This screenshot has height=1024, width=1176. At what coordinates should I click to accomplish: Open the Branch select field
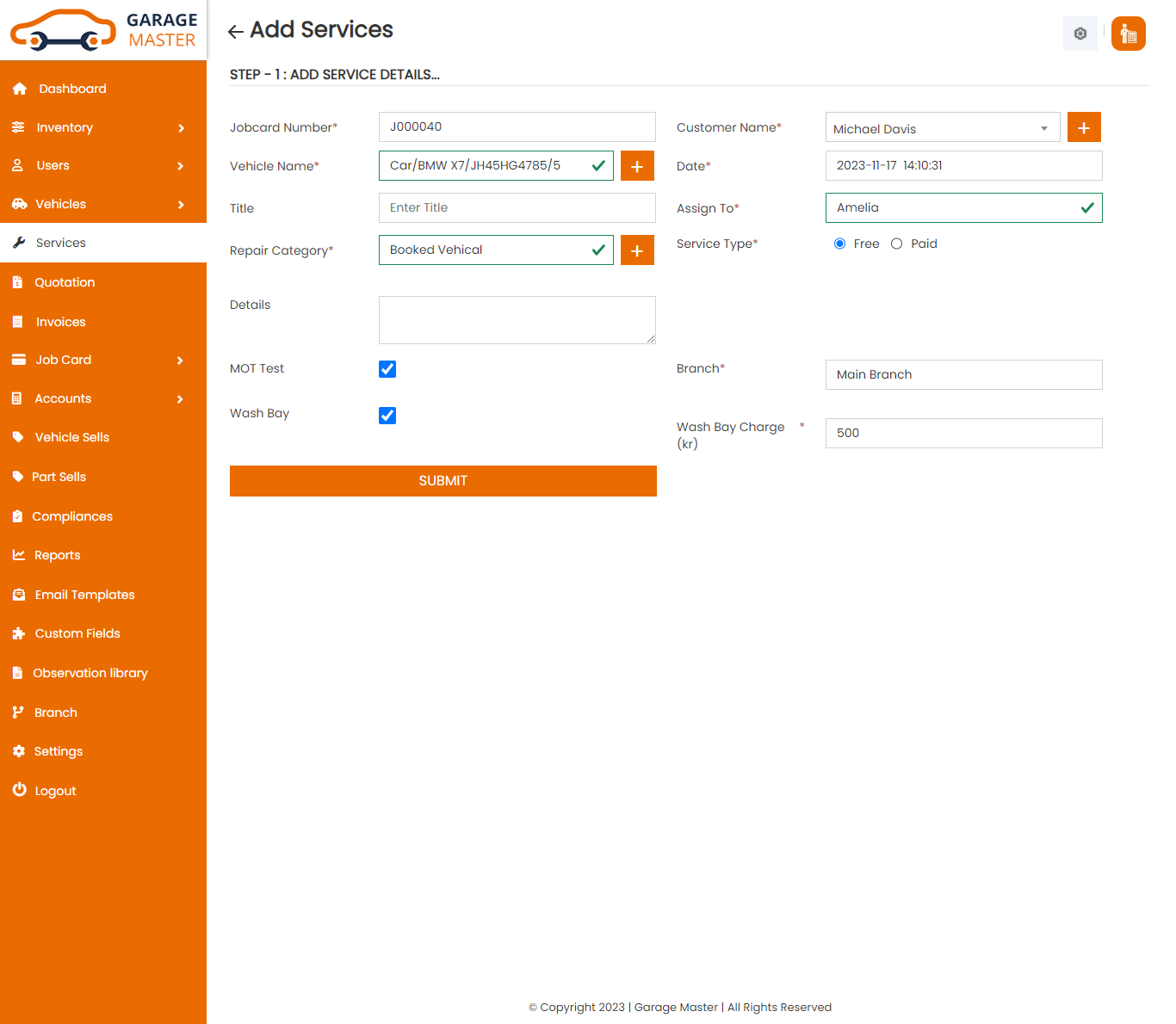(964, 374)
